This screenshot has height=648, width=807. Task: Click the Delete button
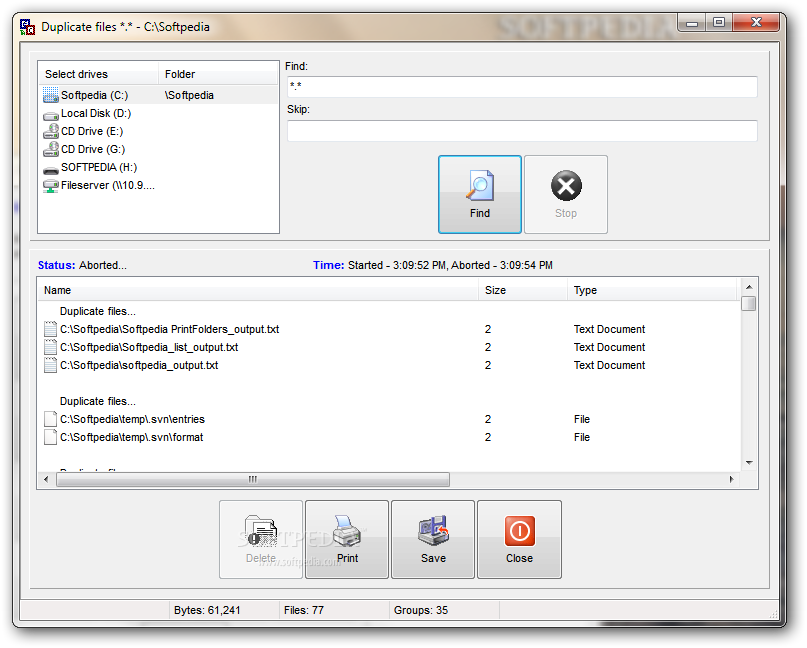[x=261, y=539]
